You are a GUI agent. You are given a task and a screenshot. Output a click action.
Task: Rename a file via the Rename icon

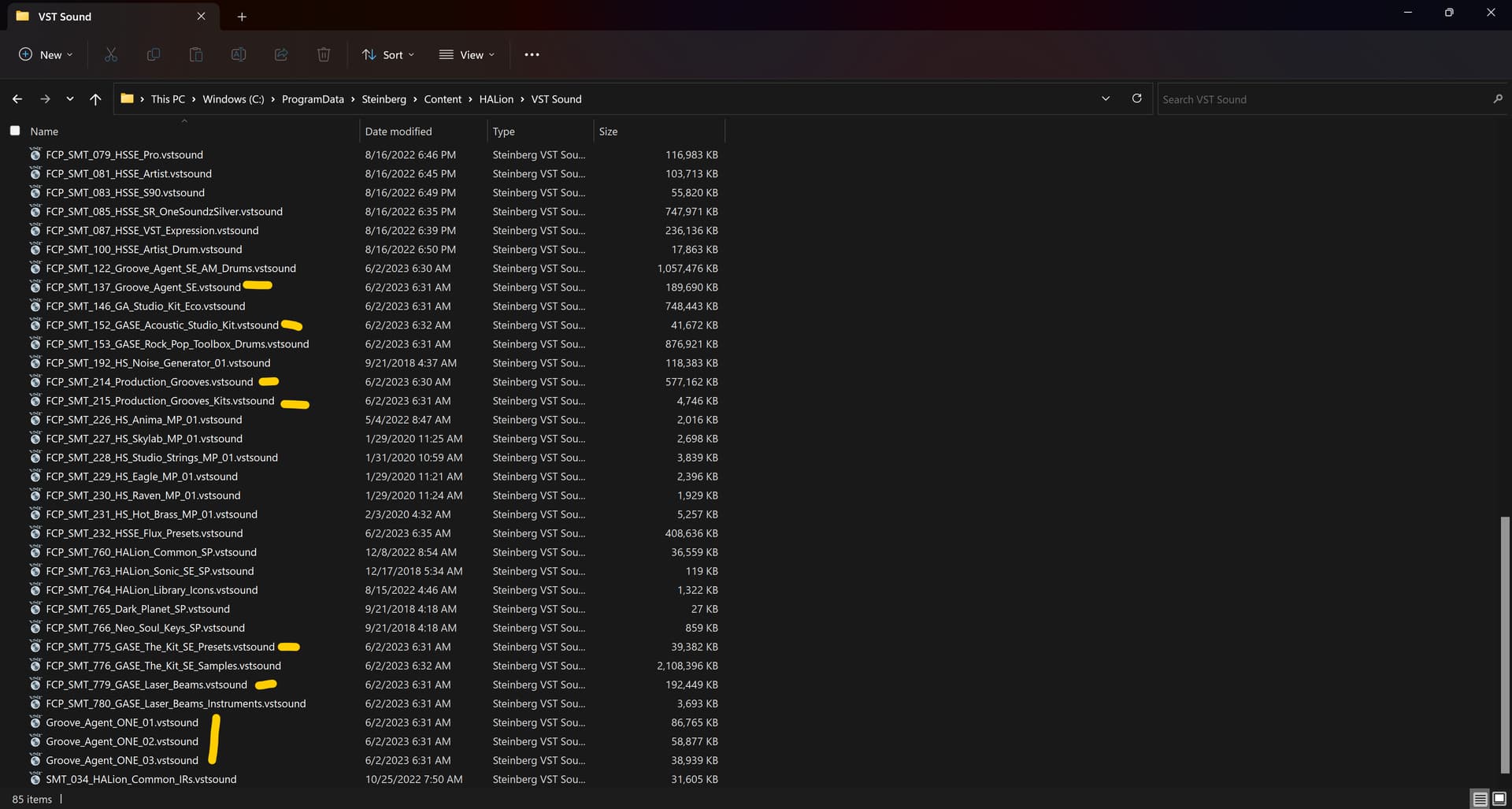click(x=238, y=54)
